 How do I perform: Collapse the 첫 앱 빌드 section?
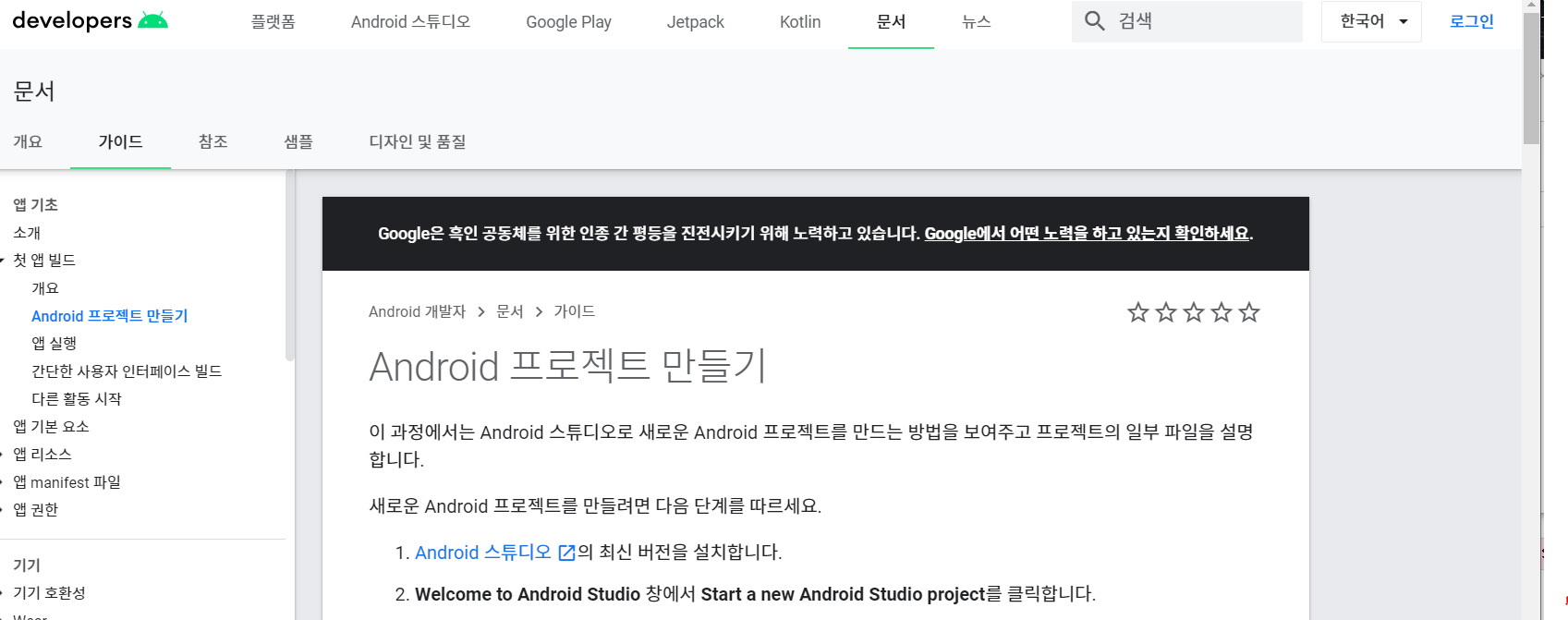coord(3,261)
